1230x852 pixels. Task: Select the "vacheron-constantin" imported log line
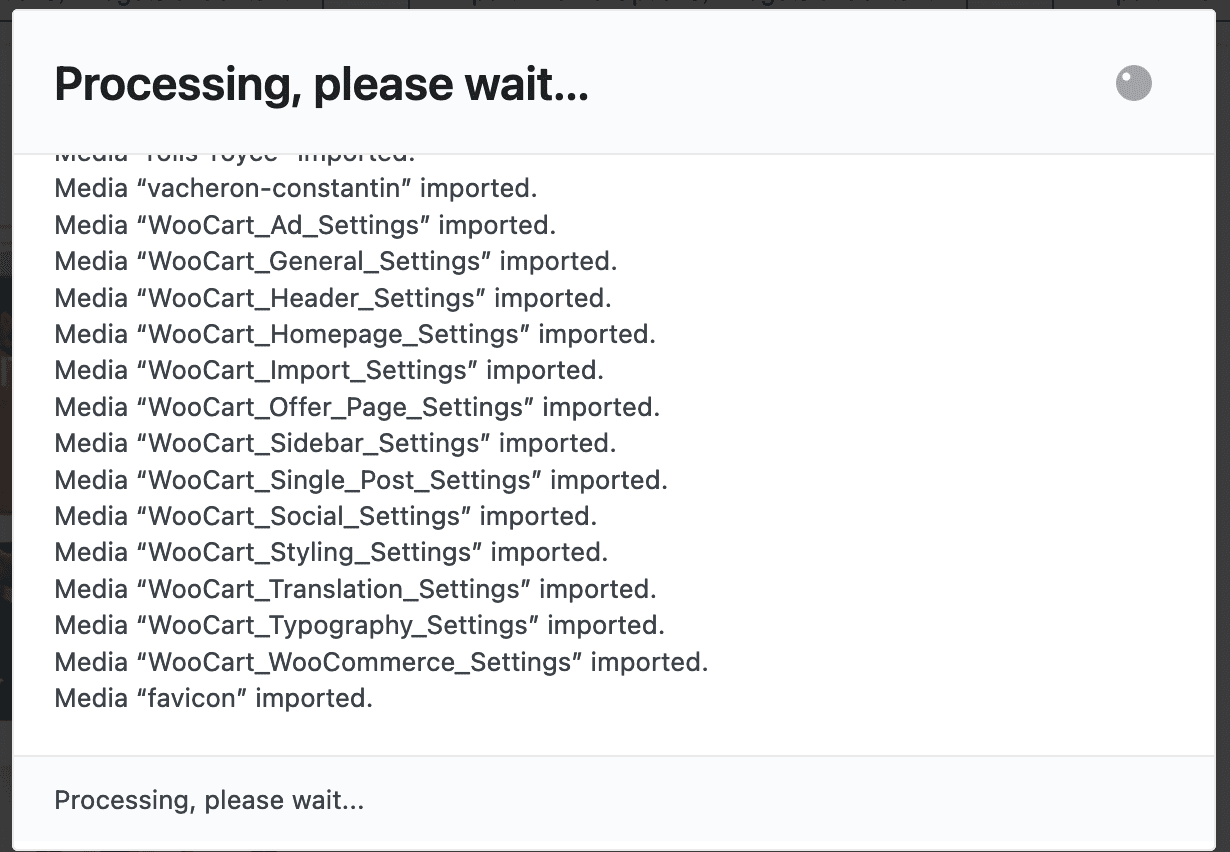pyautogui.click(x=296, y=188)
